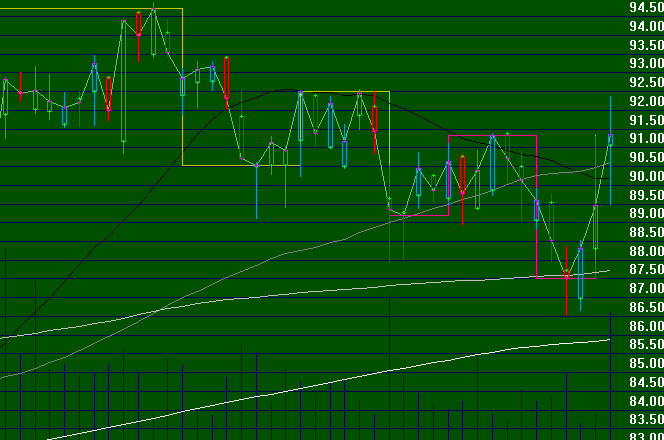Image resolution: width=664 pixels, height=440 pixels.
Task: Select the 89.00 value on price scale
Action: point(647,213)
